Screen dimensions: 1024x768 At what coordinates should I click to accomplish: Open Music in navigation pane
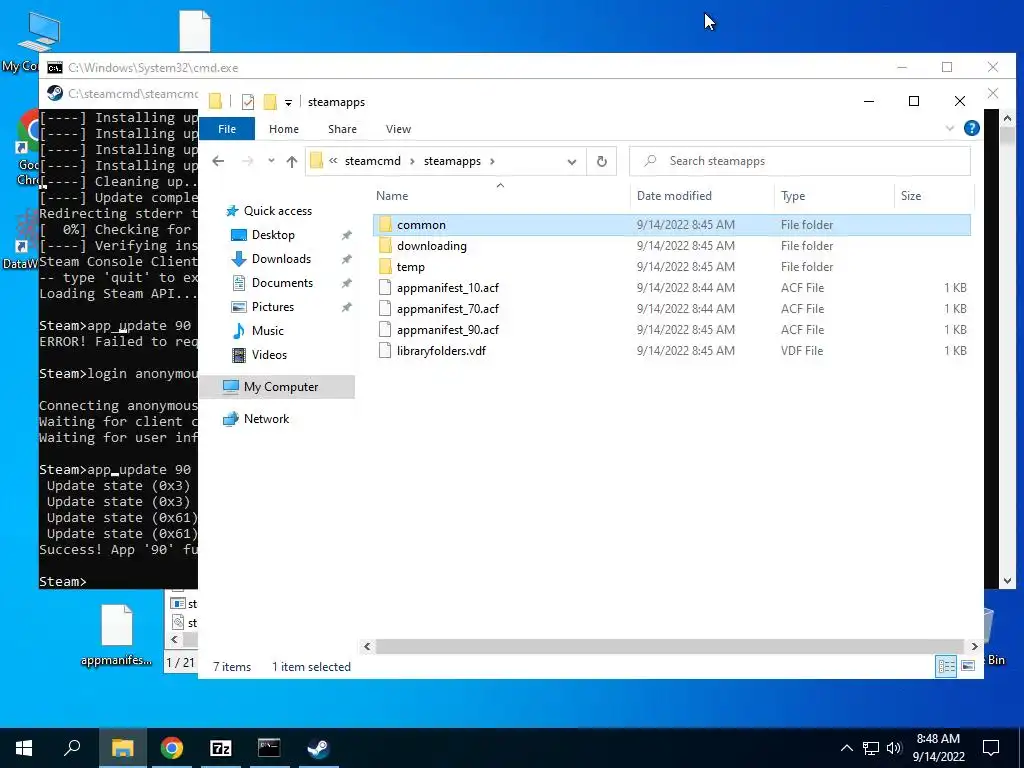[x=268, y=330]
